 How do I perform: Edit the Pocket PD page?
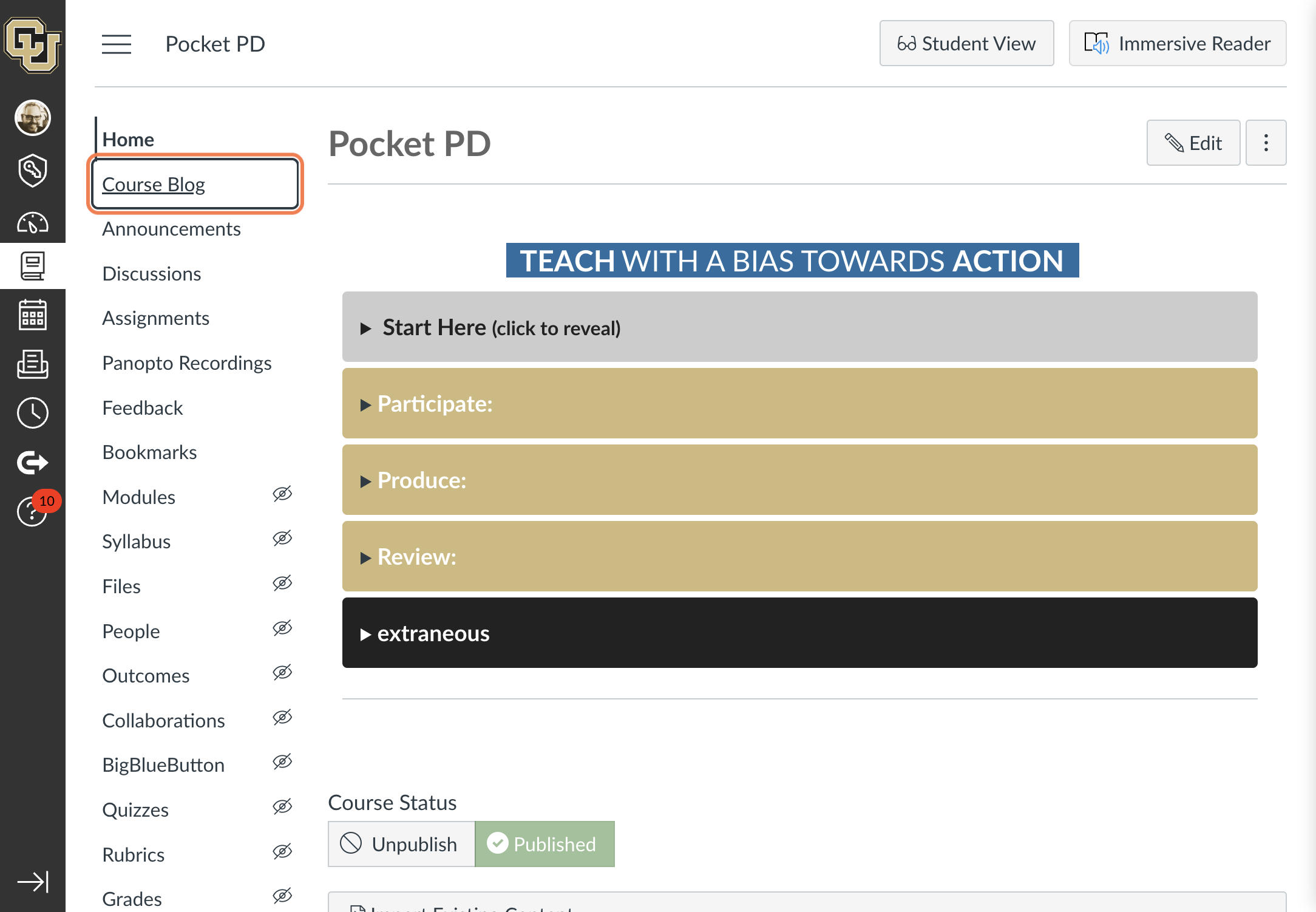1193,143
